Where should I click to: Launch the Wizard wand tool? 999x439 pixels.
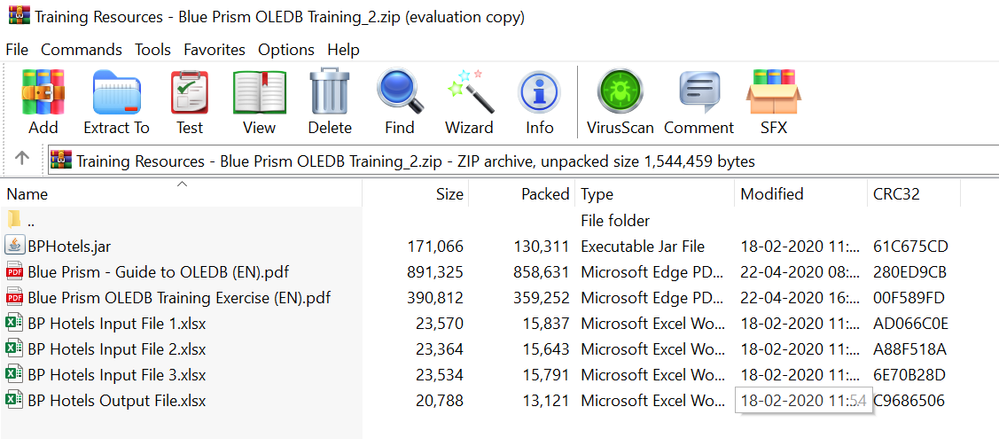(470, 91)
